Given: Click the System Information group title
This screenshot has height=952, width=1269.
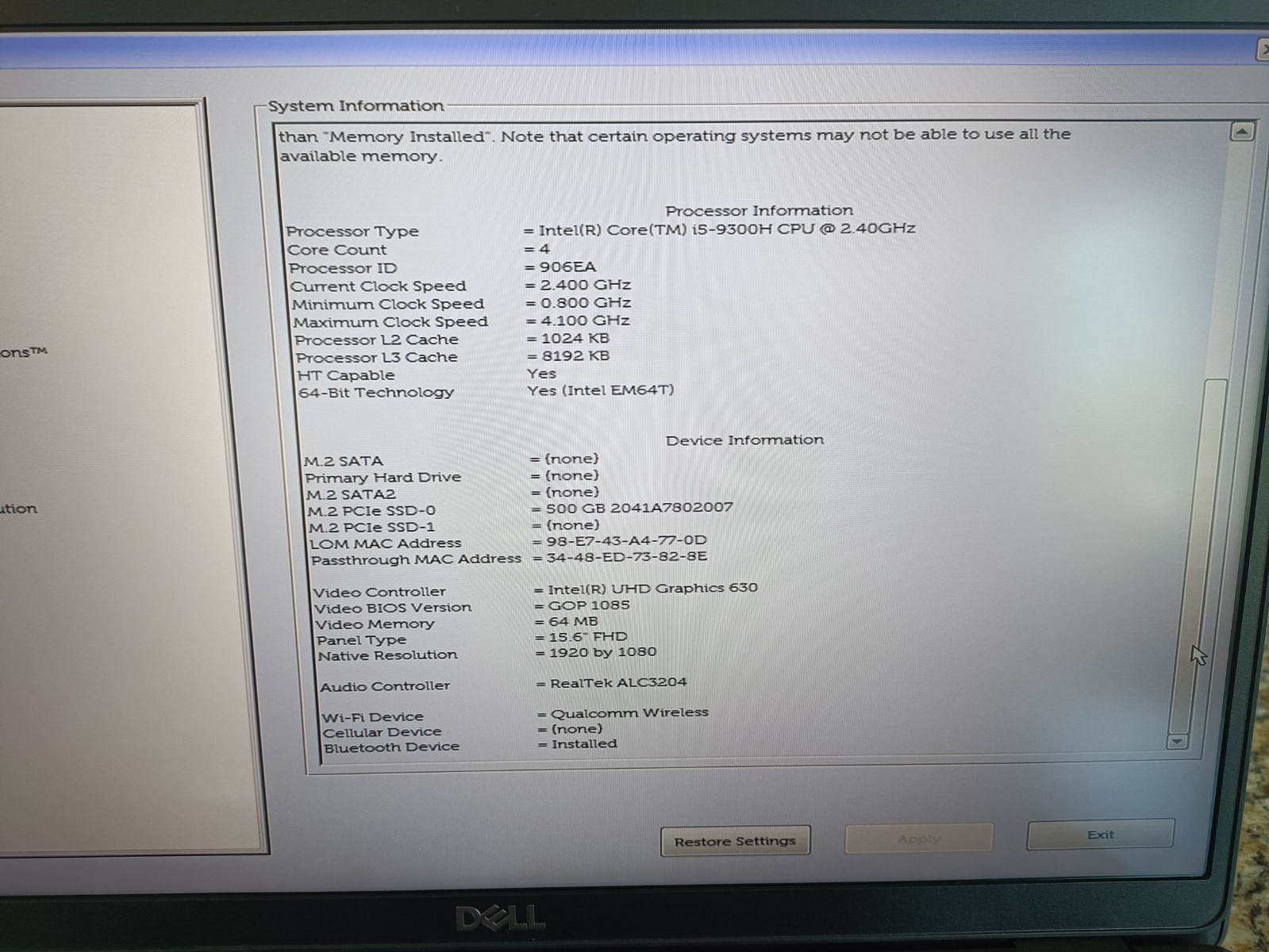Looking at the screenshot, I should click(356, 106).
